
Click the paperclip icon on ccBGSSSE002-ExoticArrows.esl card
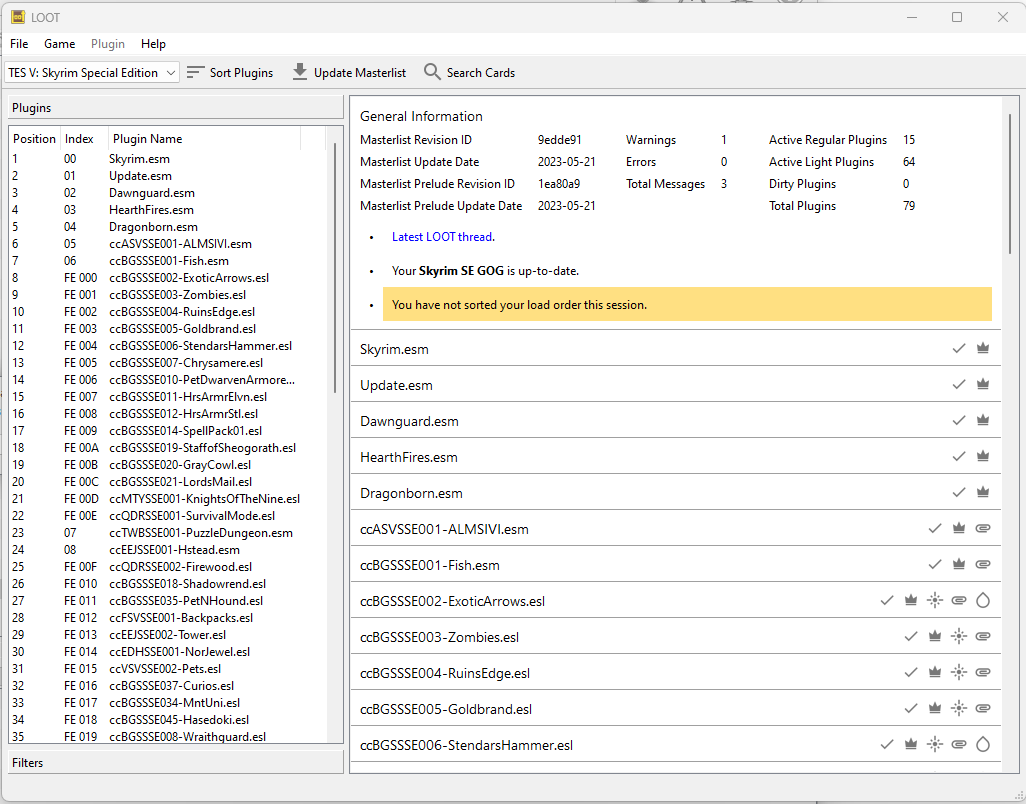959,601
